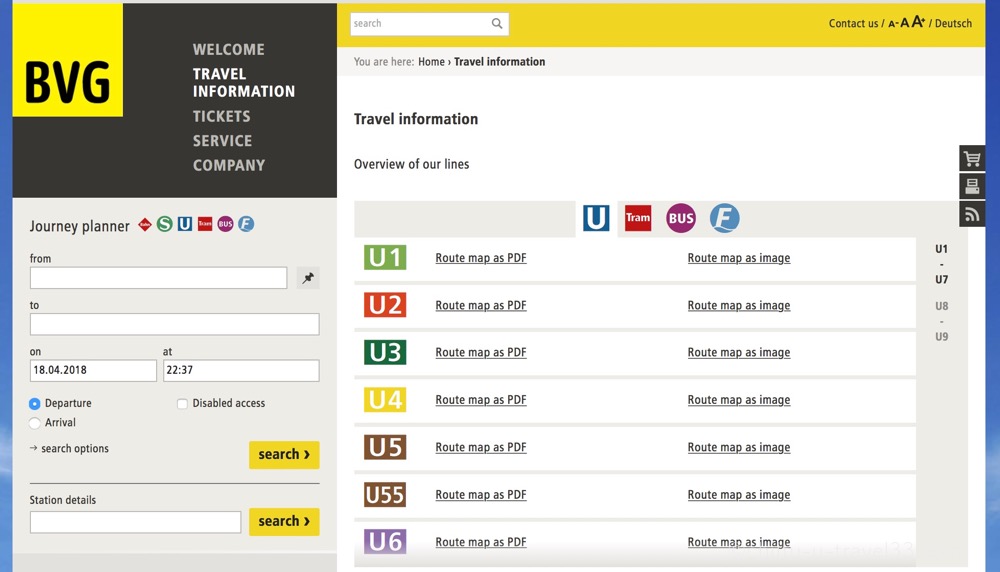Select the Arrival radio button
Image resolution: width=1000 pixels, height=572 pixels.
(x=34, y=423)
